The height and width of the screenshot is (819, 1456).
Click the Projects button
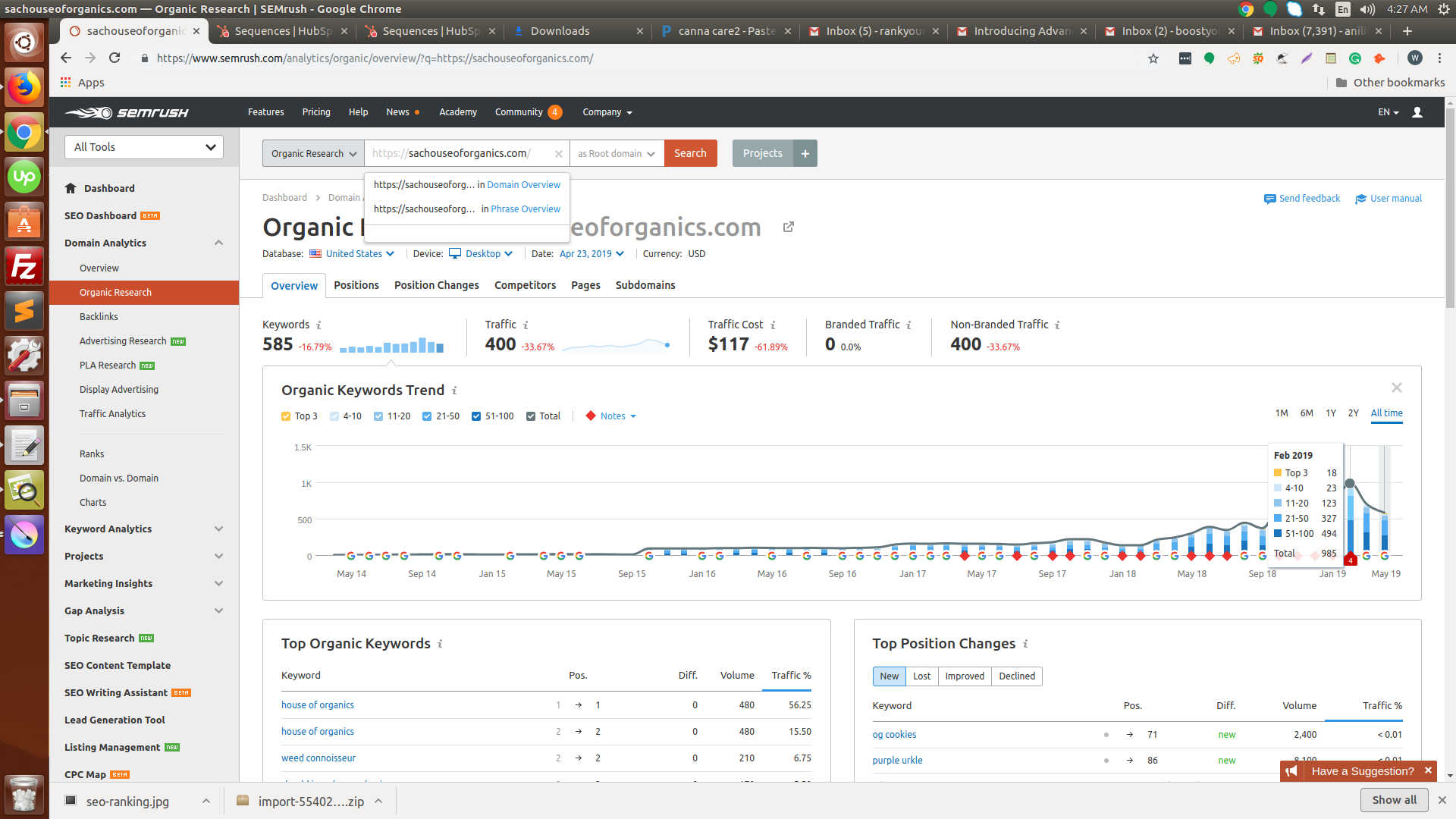pyautogui.click(x=763, y=153)
